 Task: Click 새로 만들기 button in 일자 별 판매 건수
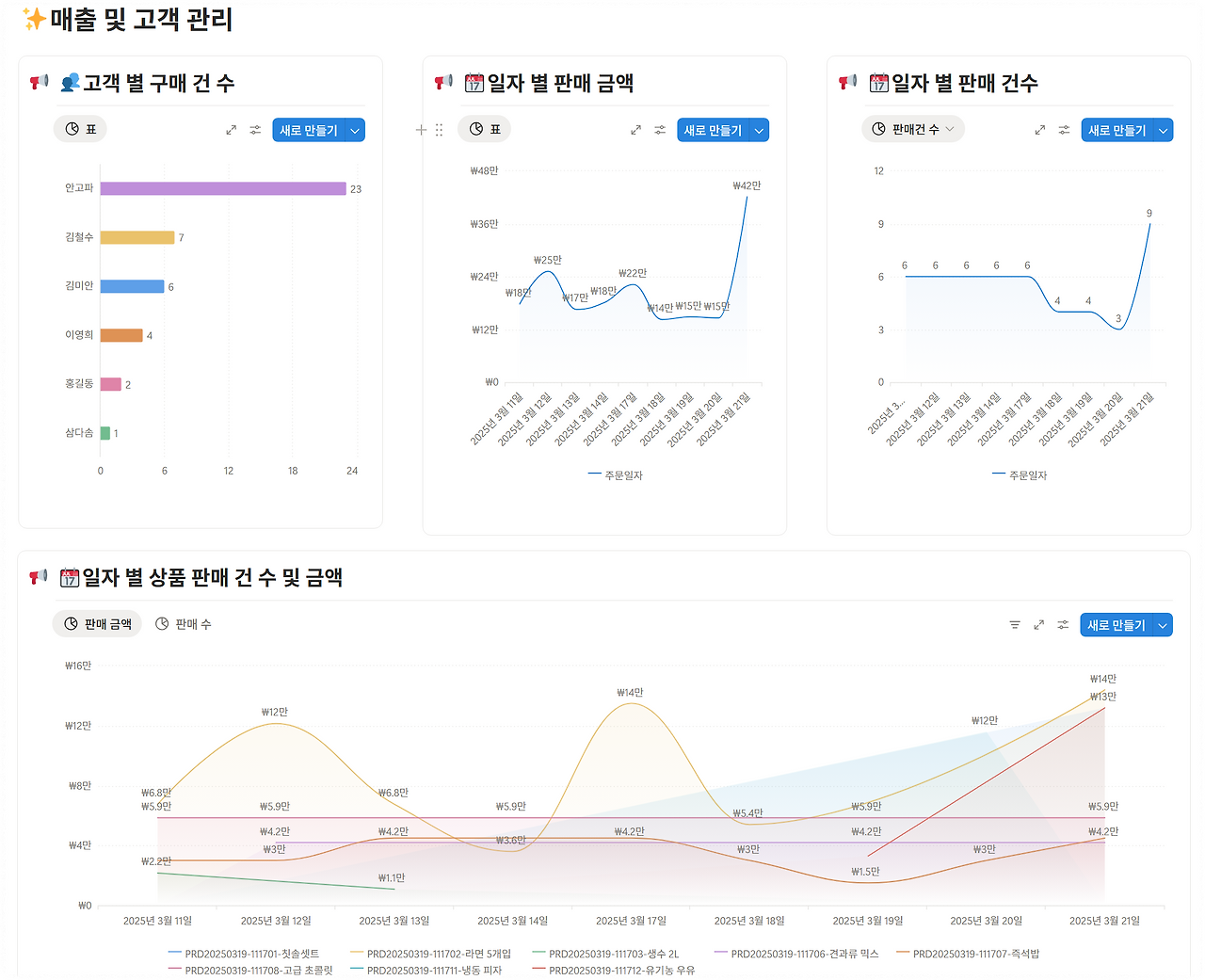(x=1117, y=130)
